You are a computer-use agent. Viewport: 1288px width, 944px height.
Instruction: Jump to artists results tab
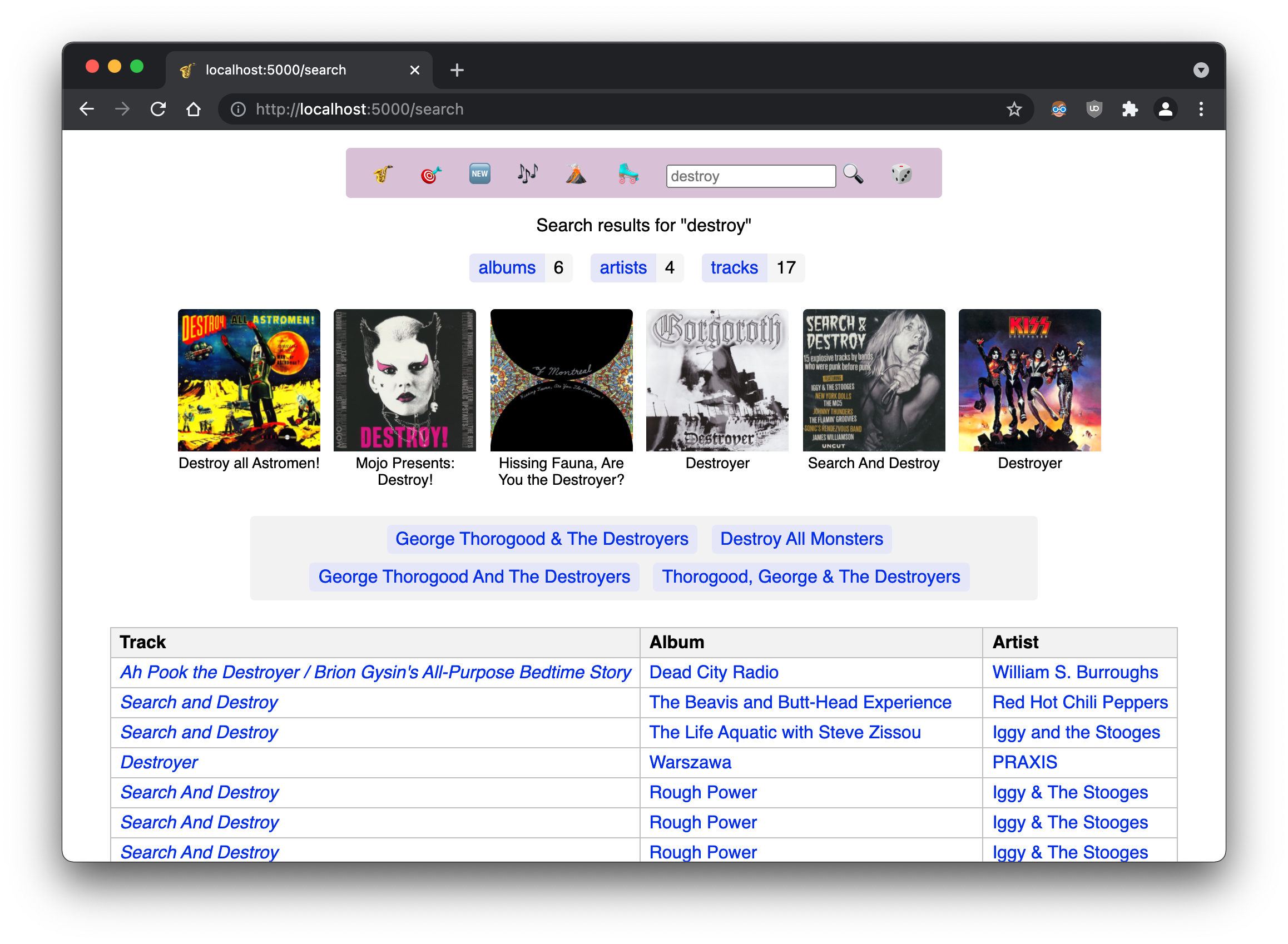coord(622,268)
